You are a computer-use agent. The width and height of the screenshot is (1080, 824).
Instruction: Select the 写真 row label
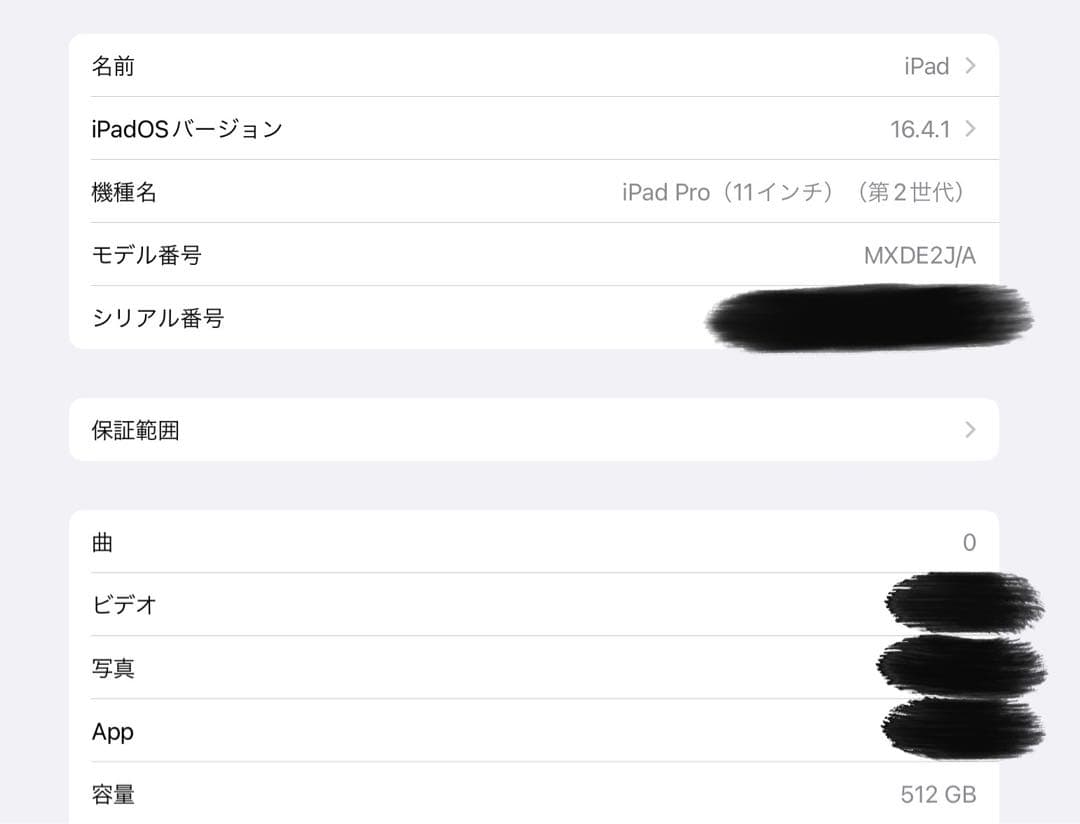113,668
